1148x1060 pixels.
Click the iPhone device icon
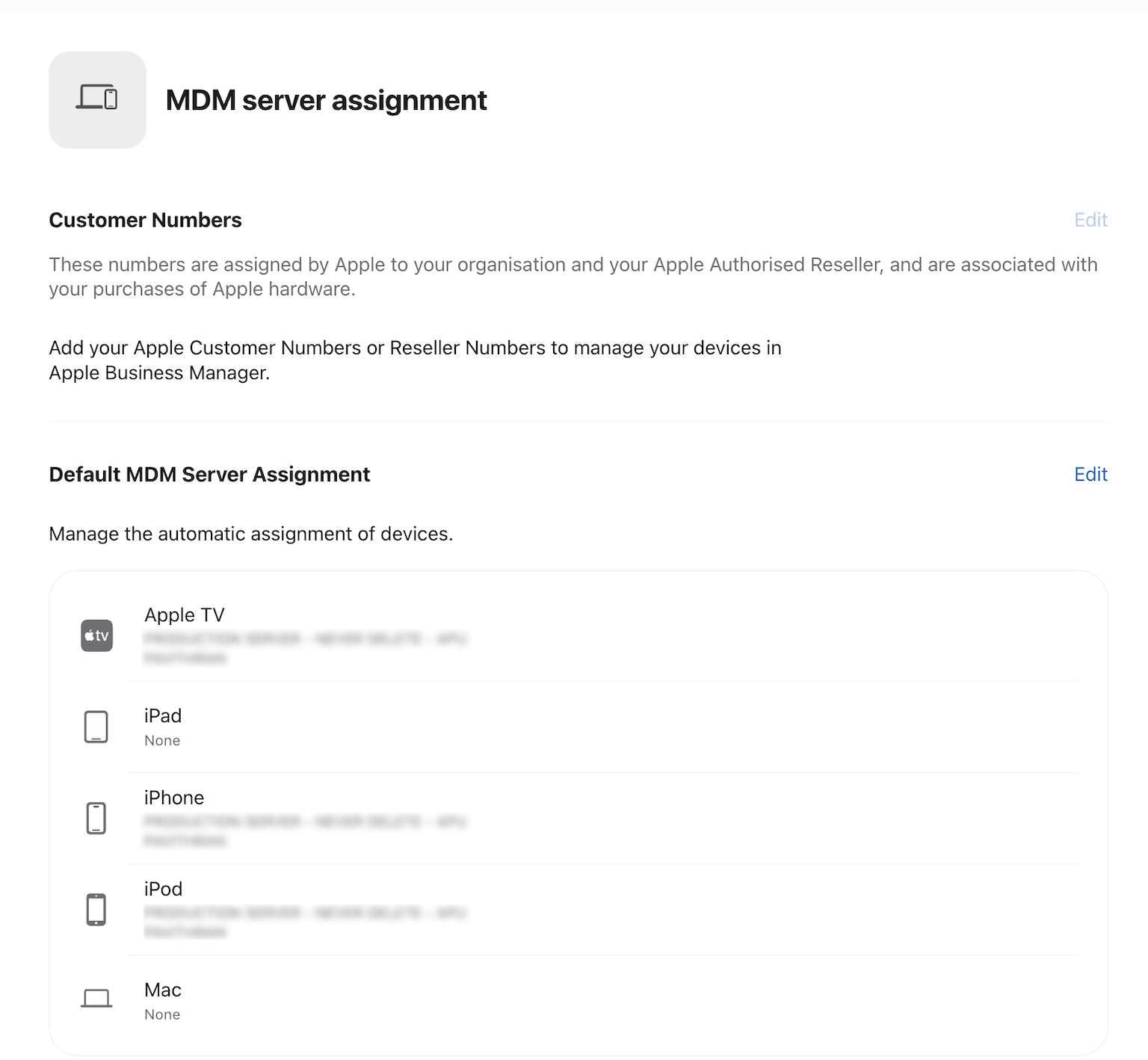(x=96, y=818)
